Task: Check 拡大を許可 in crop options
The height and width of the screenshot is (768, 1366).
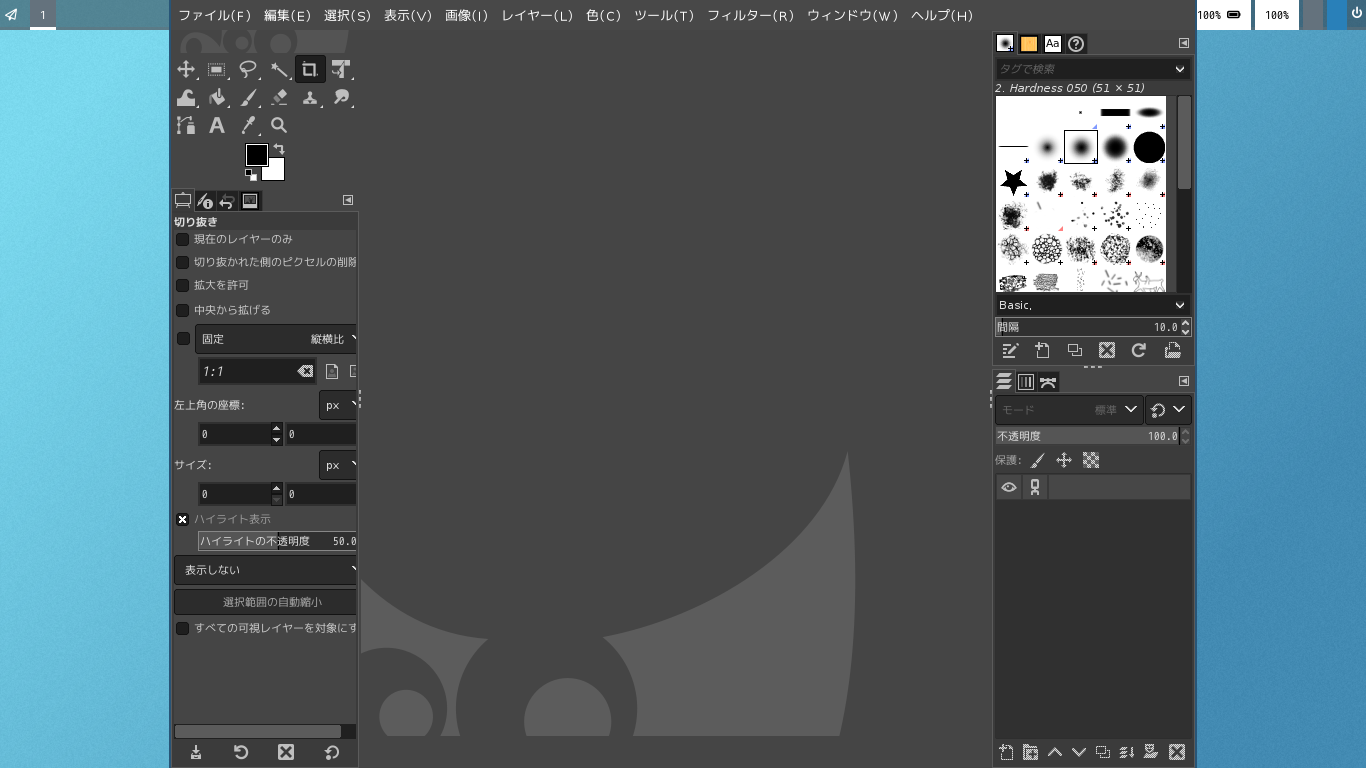Action: [183, 285]
